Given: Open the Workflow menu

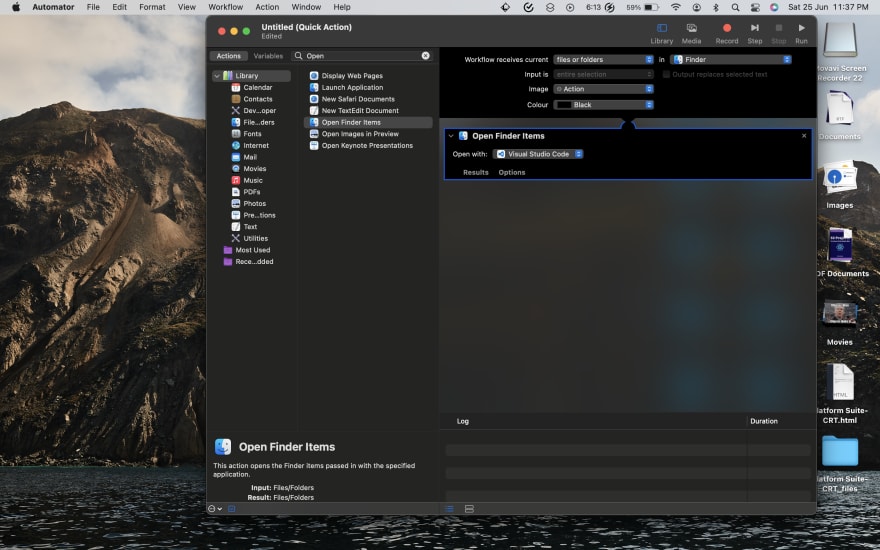Looking at the screenshot, I should point(225,7).
